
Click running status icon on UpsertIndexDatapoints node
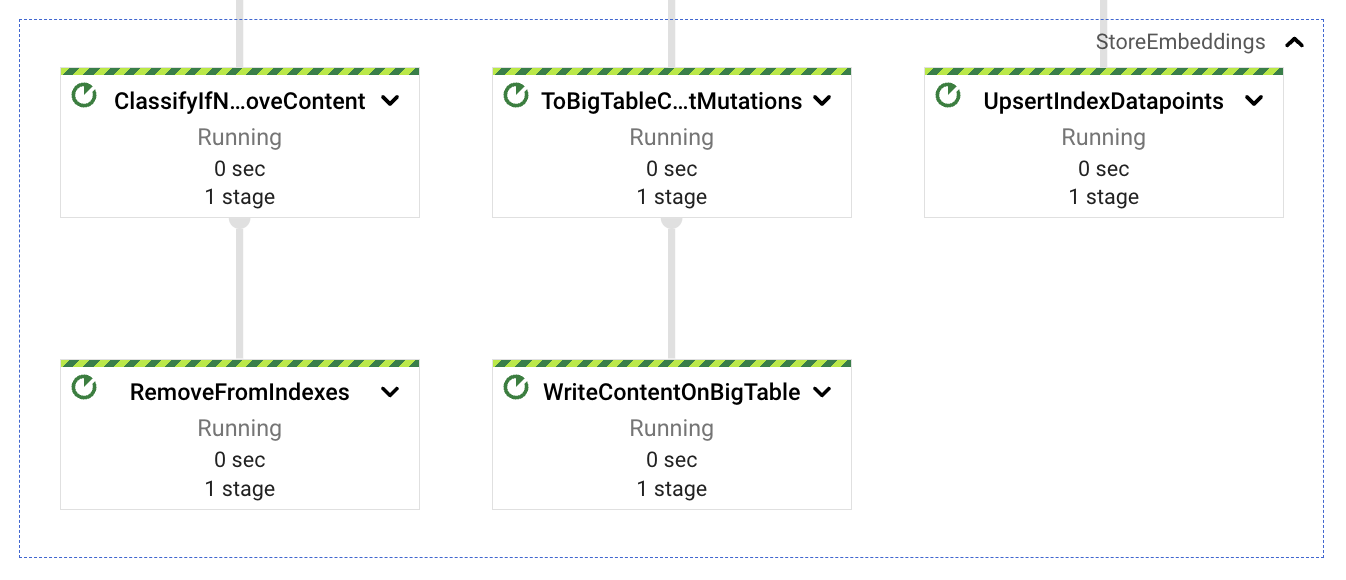click(x=948, y=97)
